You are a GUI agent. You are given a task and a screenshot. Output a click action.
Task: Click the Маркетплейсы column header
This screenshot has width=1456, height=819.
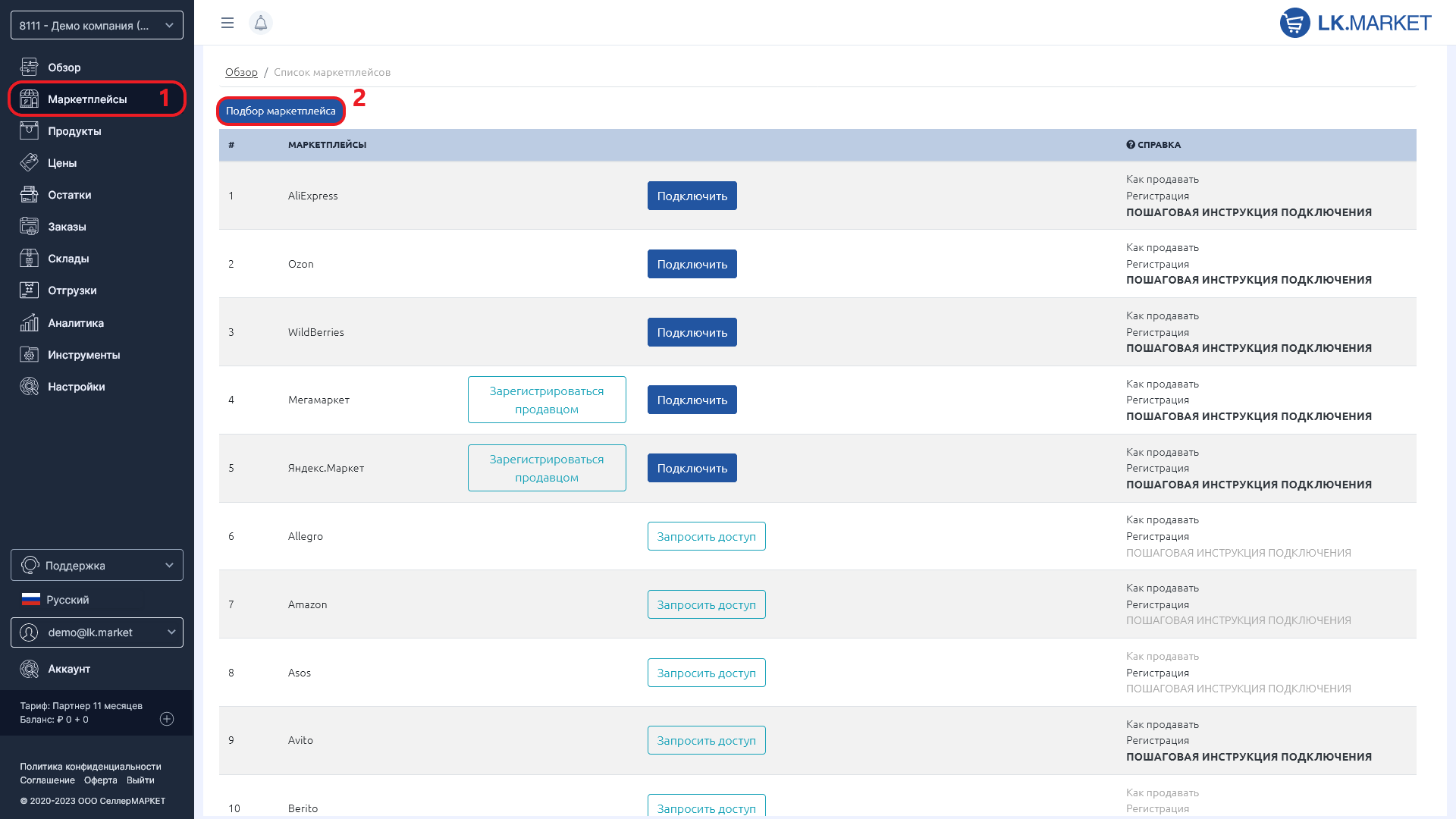click(327, 145)
